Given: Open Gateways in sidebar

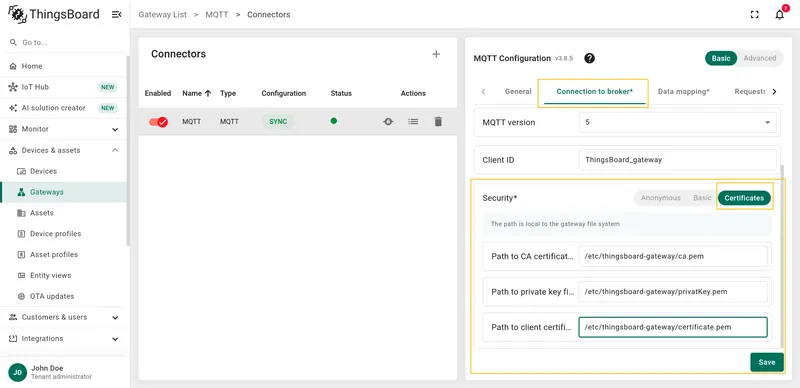Looking at the screenshot, I should pyautogui.click(x=63, y=192).
